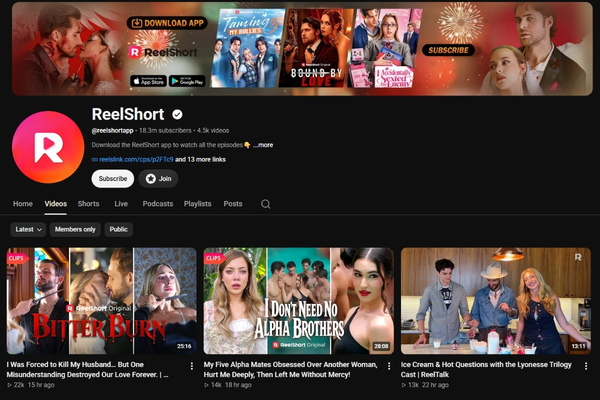Screen dimensions: 600x400
Task: Click the SUBSCRIBE badge in the banner
Action: (448, 50)
